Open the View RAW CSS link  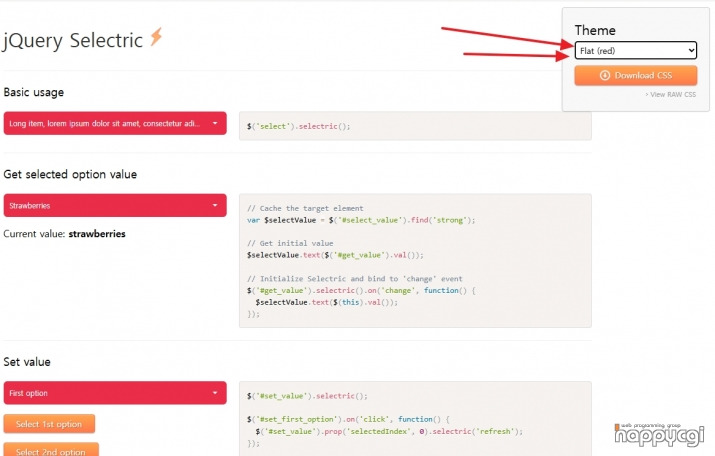click(670, 94)
